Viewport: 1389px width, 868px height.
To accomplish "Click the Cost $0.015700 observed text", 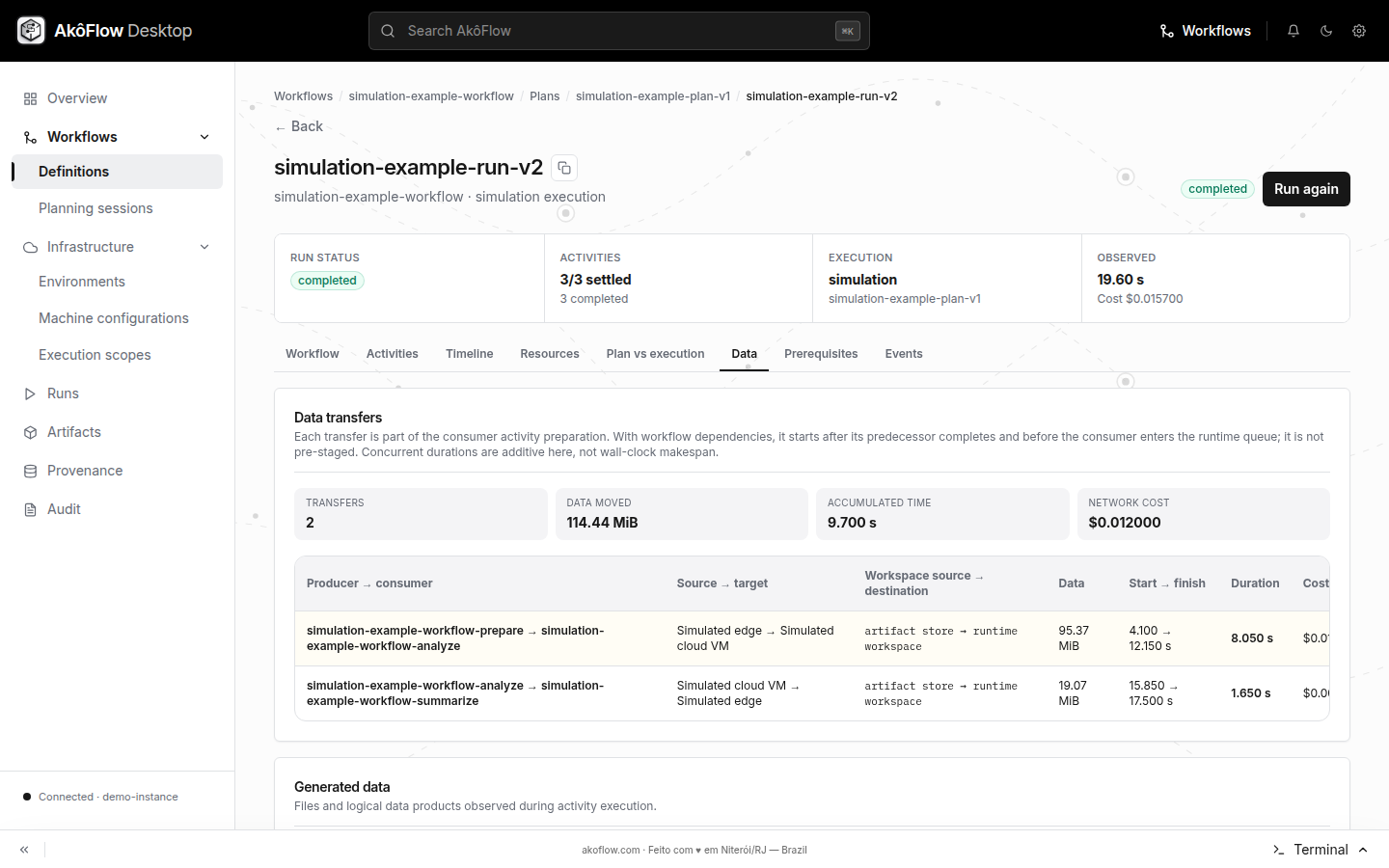I will (x=1139, y=299).
